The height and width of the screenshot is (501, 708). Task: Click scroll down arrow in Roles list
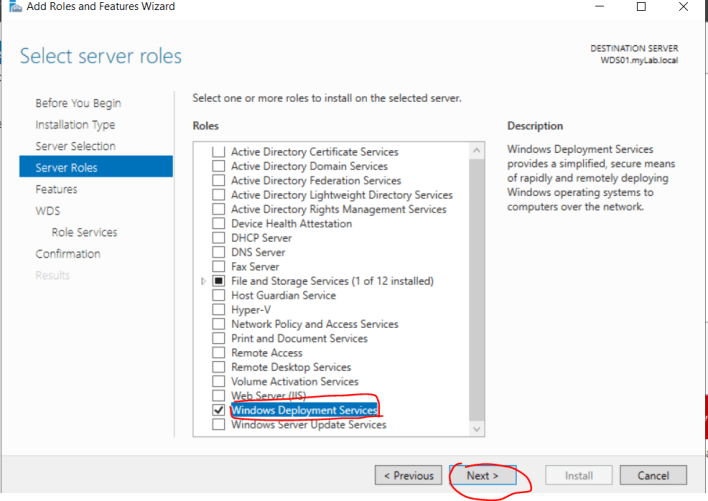(476, 429)
